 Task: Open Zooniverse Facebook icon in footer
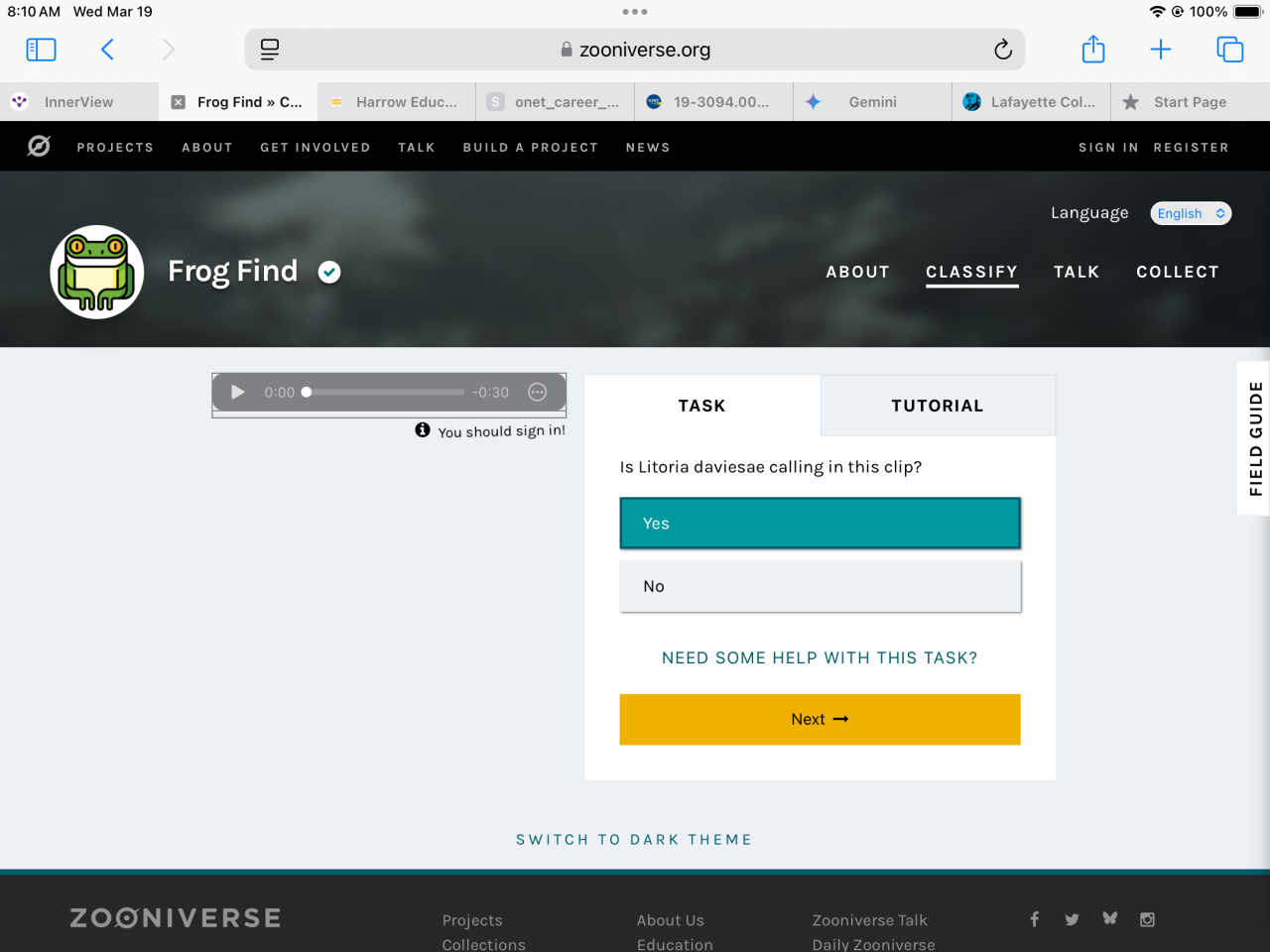click(x=1035, y=919)
